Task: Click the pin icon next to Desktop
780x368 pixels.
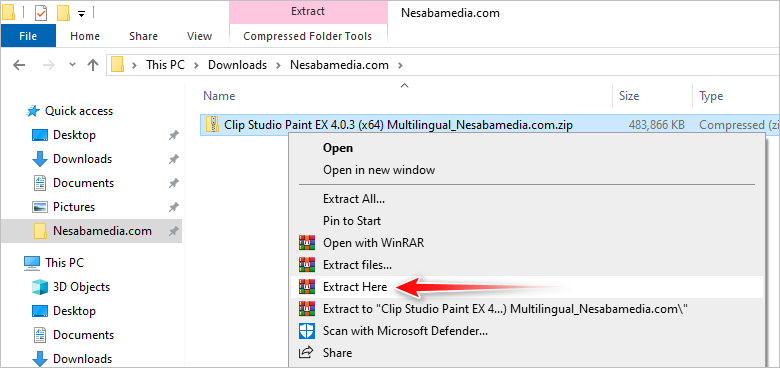Action: tap(173, 135)
